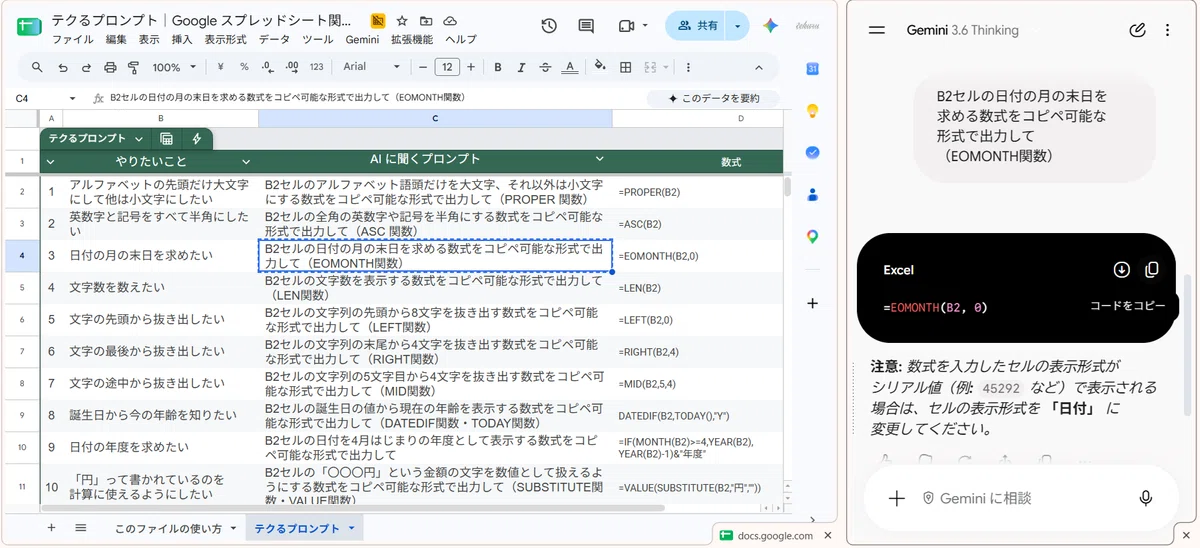
Task: Click the このデータを要約 button
Action: (x=712, y=98)
